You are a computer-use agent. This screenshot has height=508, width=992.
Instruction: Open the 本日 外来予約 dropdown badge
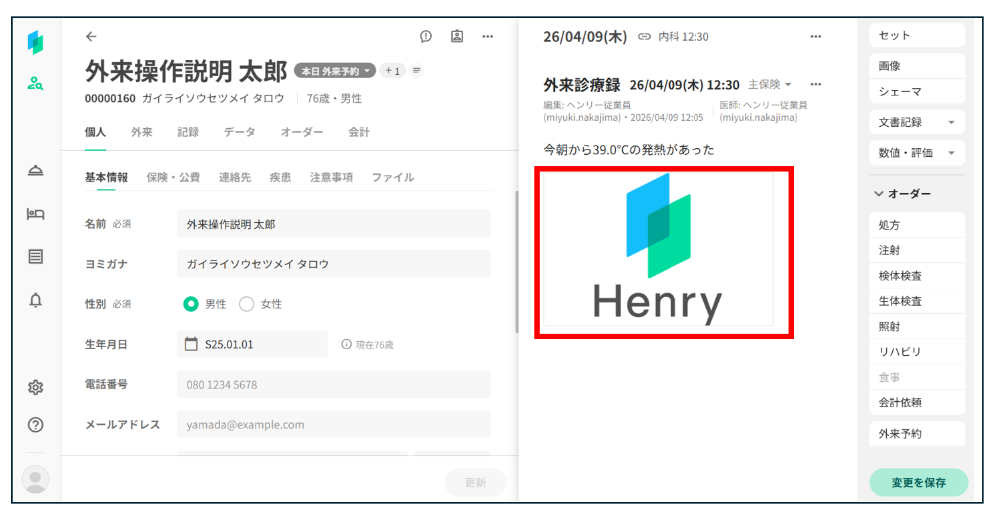335,71
